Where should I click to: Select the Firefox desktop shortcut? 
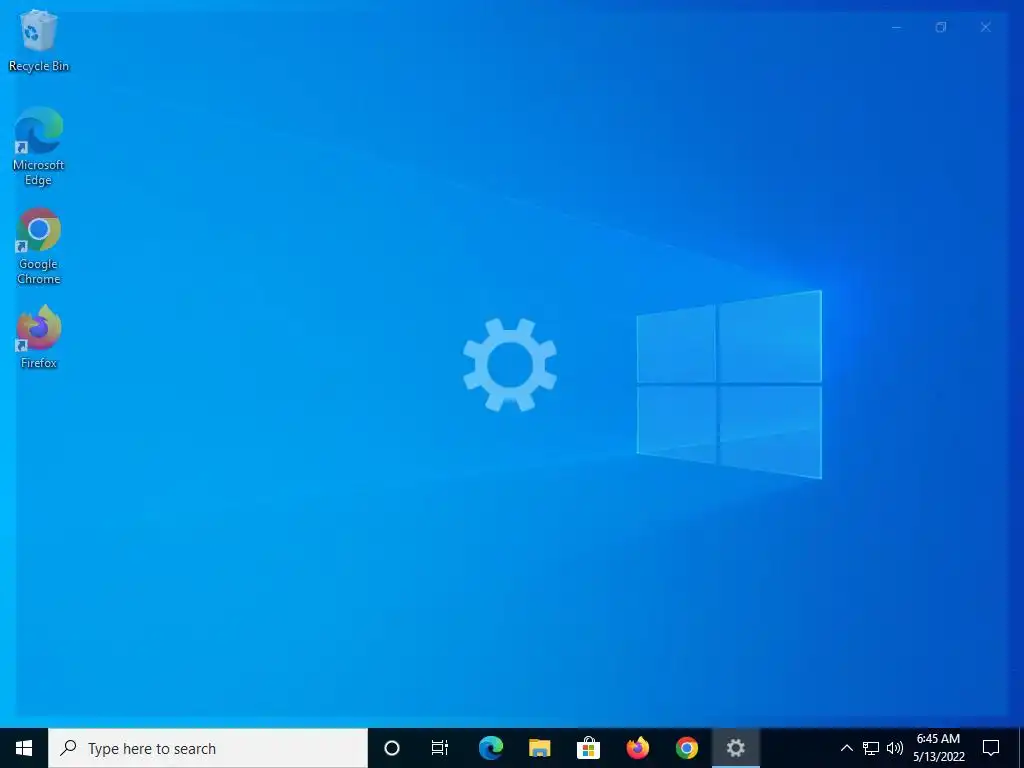pyautogui.click(x=39, y=337)
